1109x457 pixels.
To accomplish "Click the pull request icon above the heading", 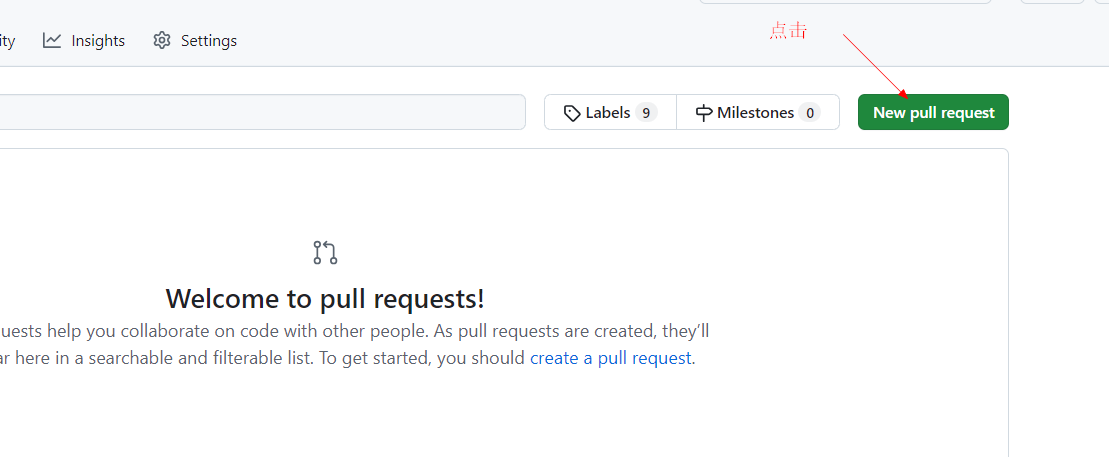I will tap(325, 253).
